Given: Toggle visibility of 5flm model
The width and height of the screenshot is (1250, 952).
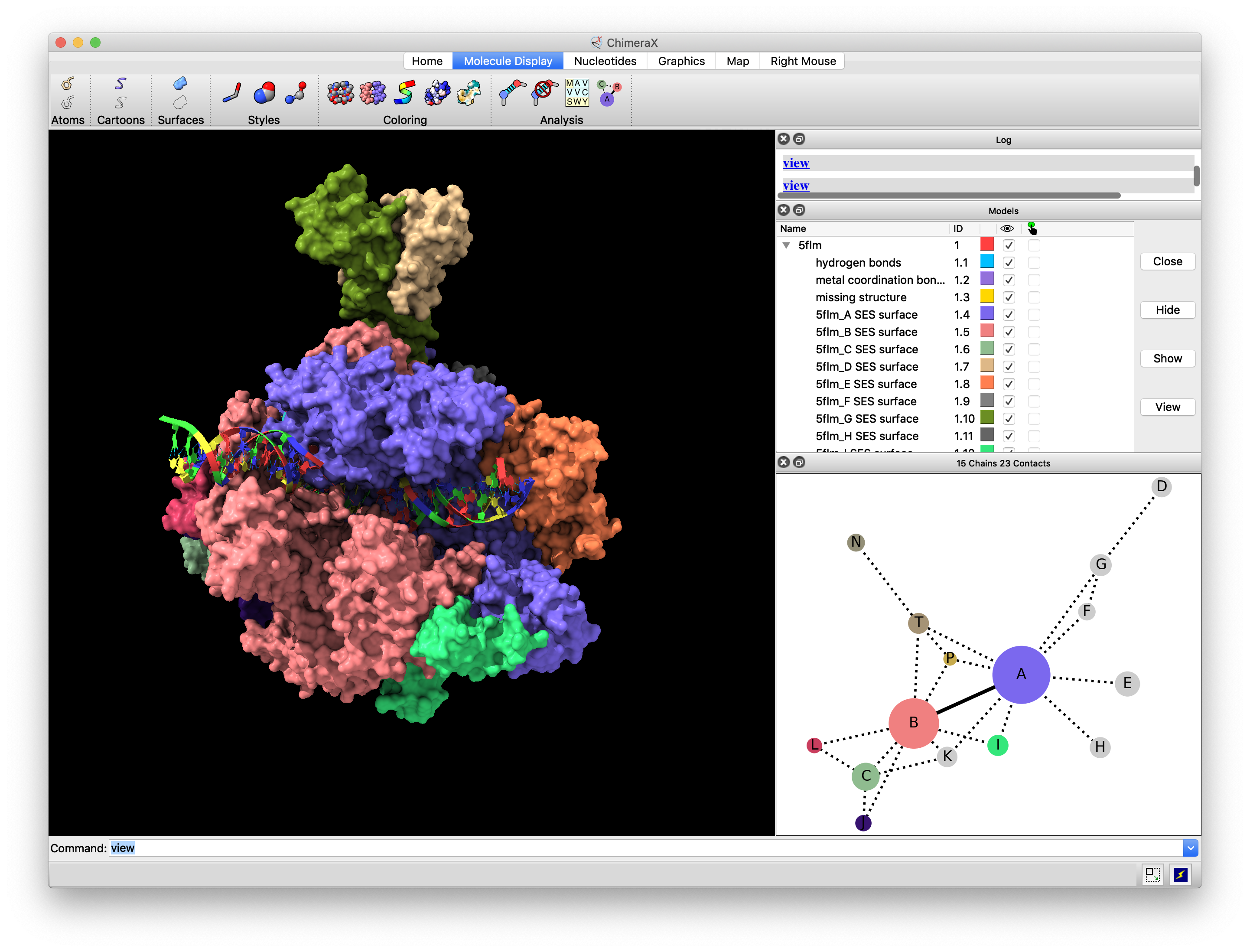Looking at the screenshot, I should click(1009, 245).
